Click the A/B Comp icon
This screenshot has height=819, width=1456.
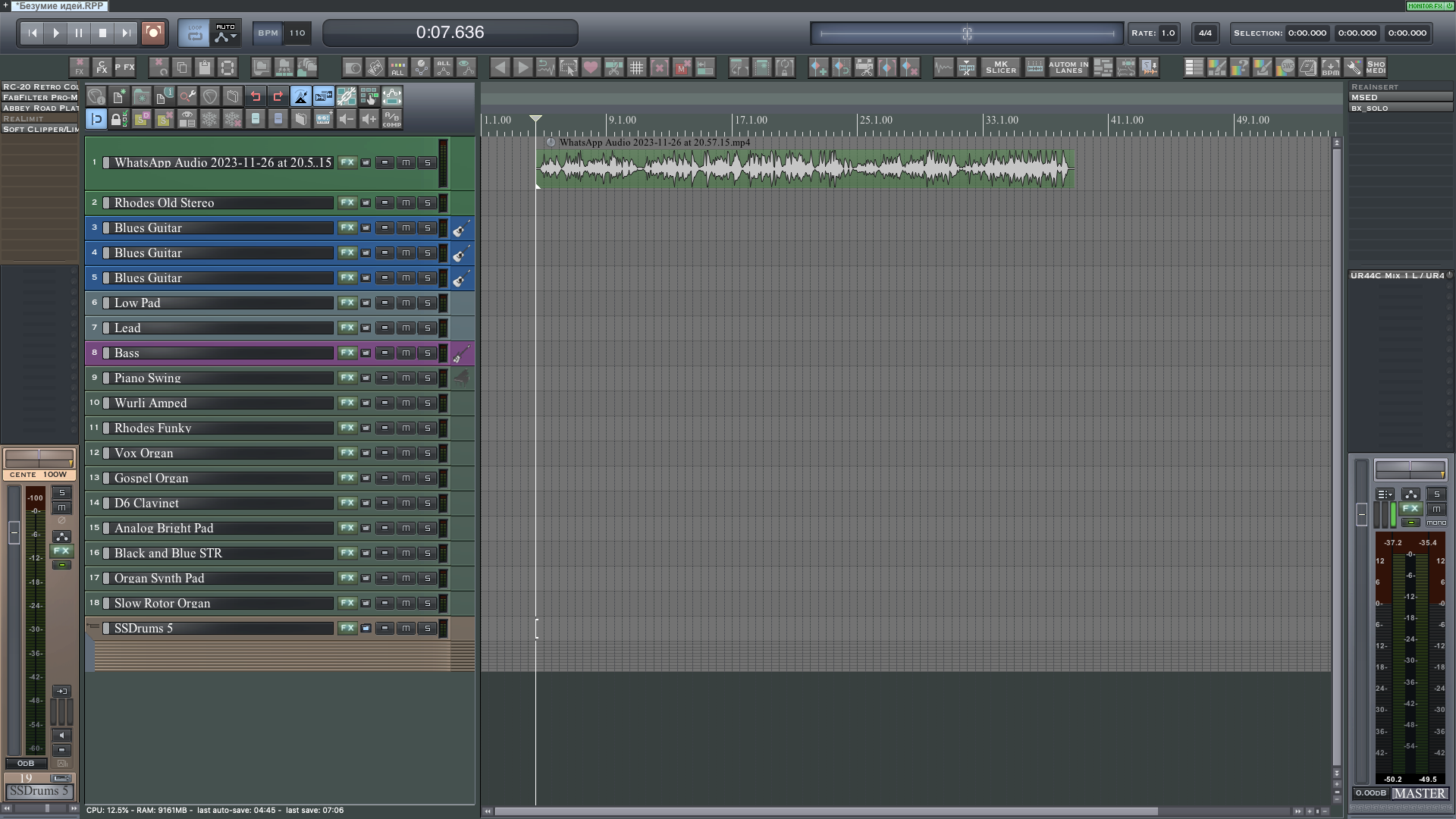click(391, 119)
